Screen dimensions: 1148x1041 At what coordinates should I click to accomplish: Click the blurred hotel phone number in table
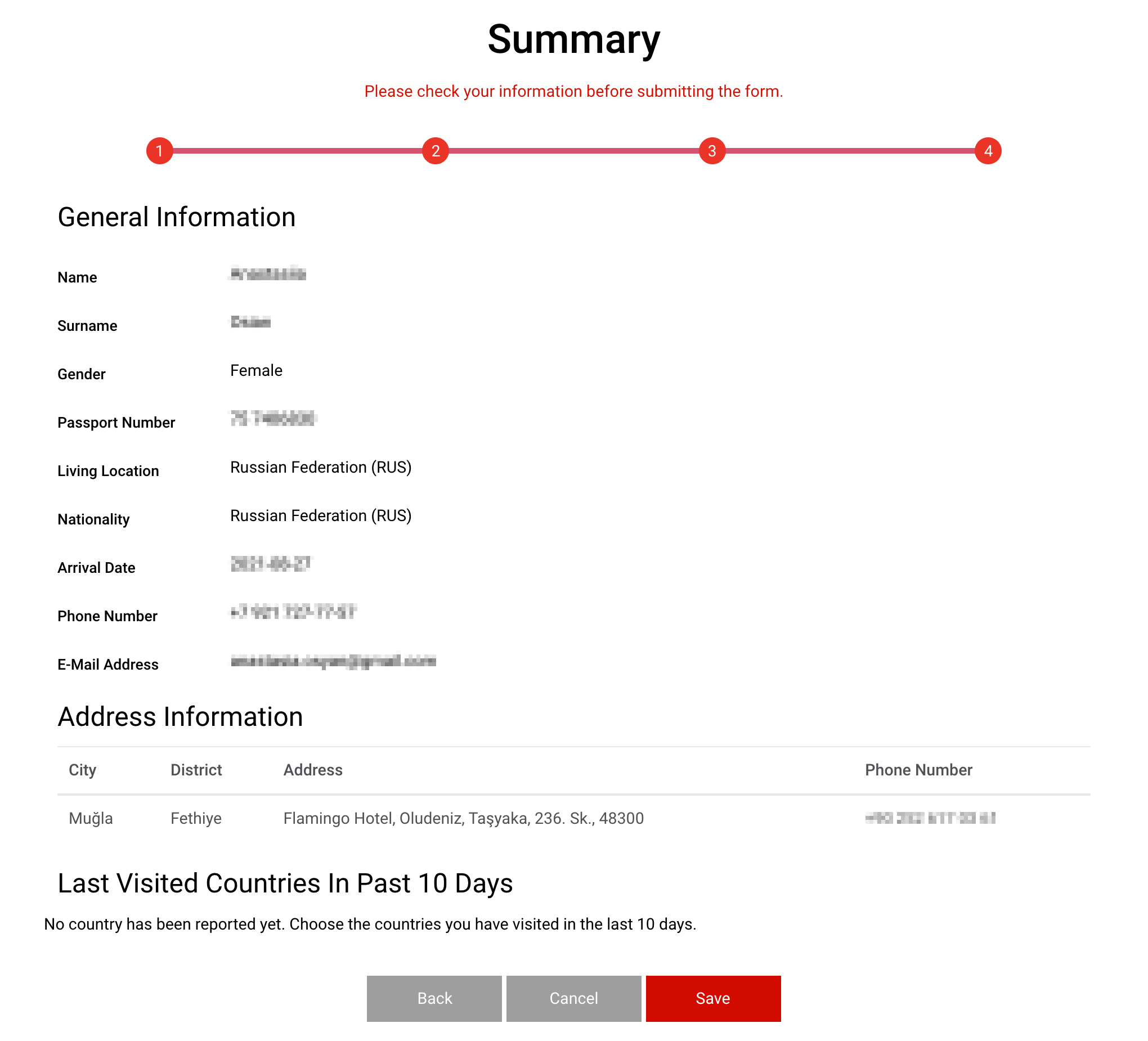coord(930,818)
